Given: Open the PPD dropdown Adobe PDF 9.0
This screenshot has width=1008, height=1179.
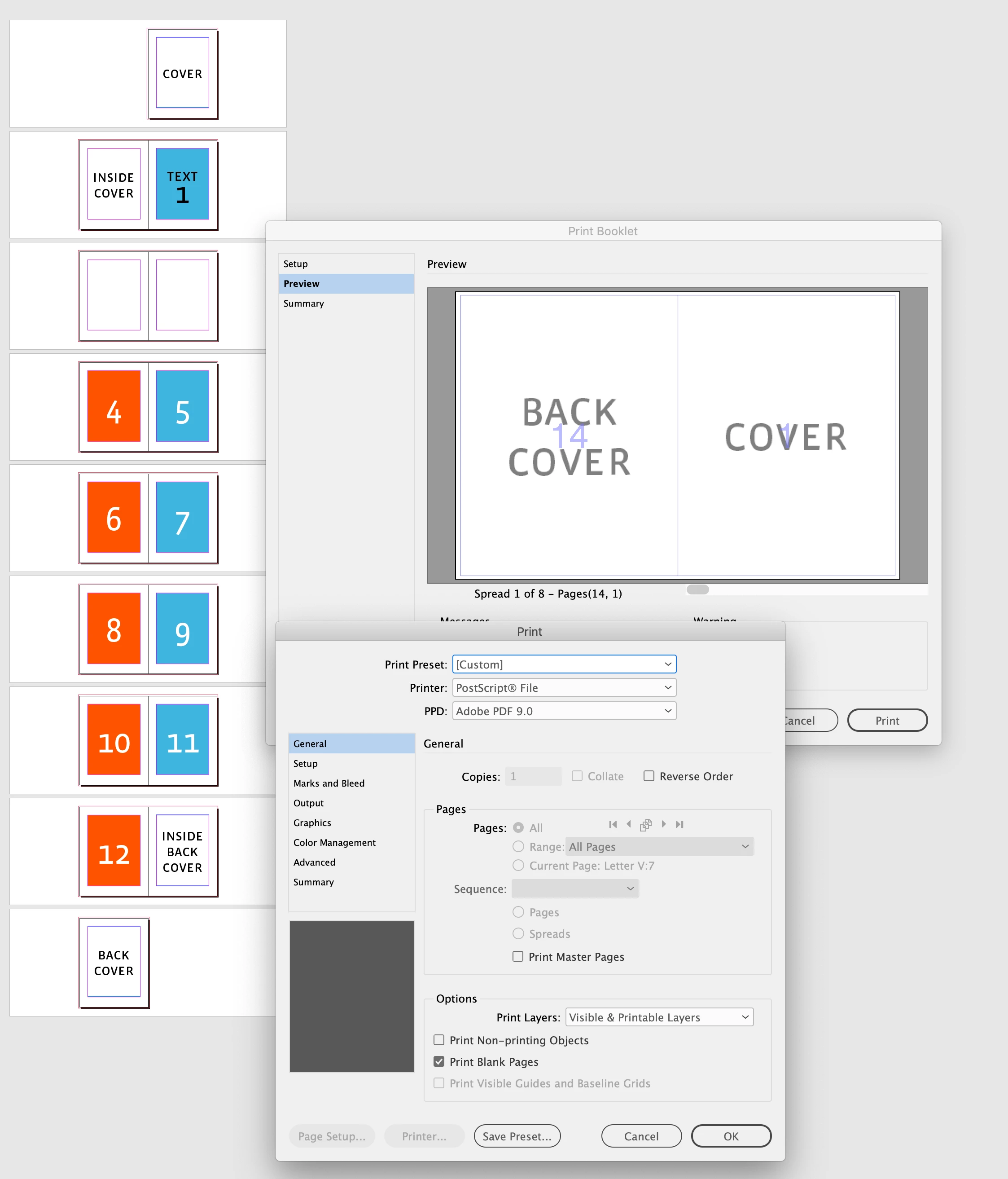Looking at the screenshot, I should click(564, 711).
